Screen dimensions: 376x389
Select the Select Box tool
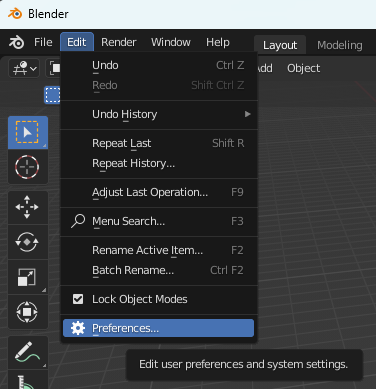click(x=28, y=132)
